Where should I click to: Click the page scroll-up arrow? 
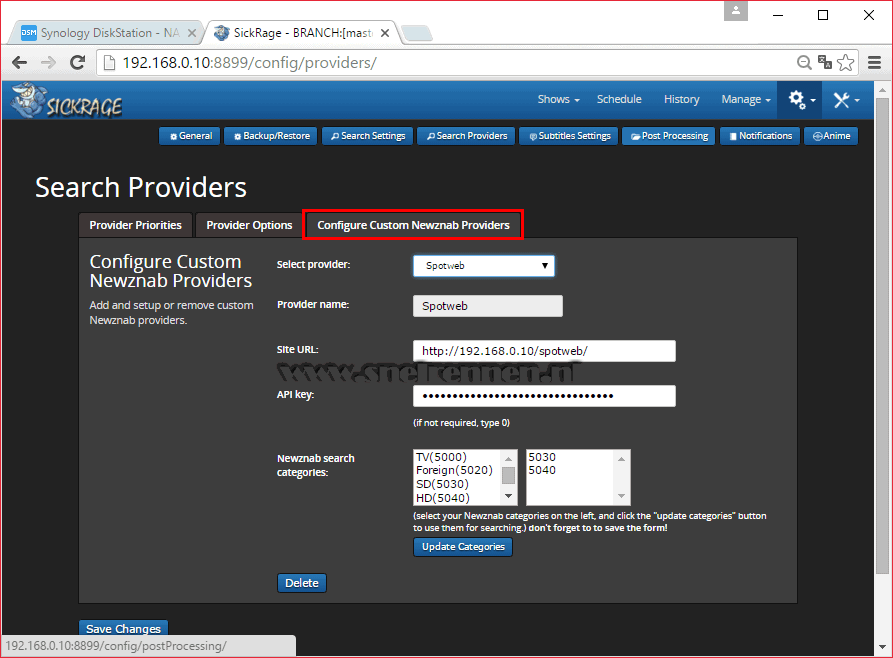[882, 89]
